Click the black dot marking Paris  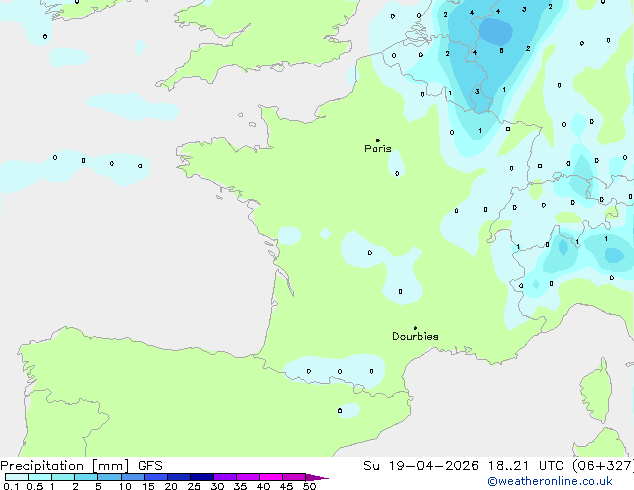click(378, 140)
